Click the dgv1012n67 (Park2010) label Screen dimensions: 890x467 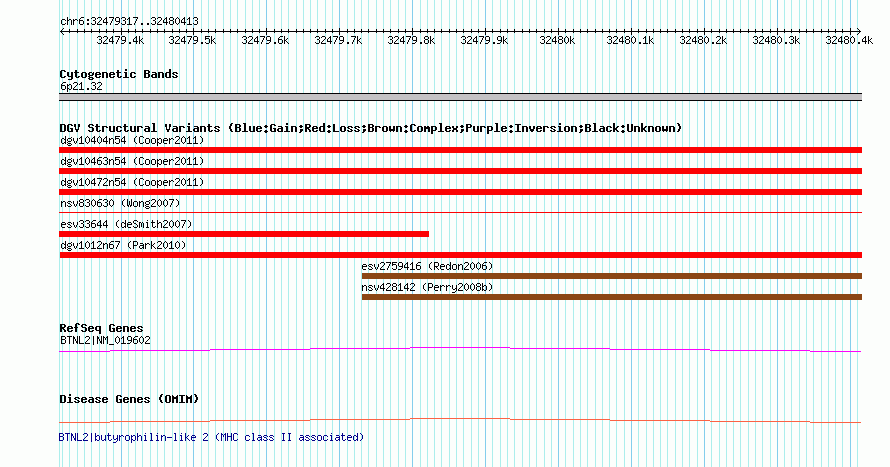(x=123, y=245)
